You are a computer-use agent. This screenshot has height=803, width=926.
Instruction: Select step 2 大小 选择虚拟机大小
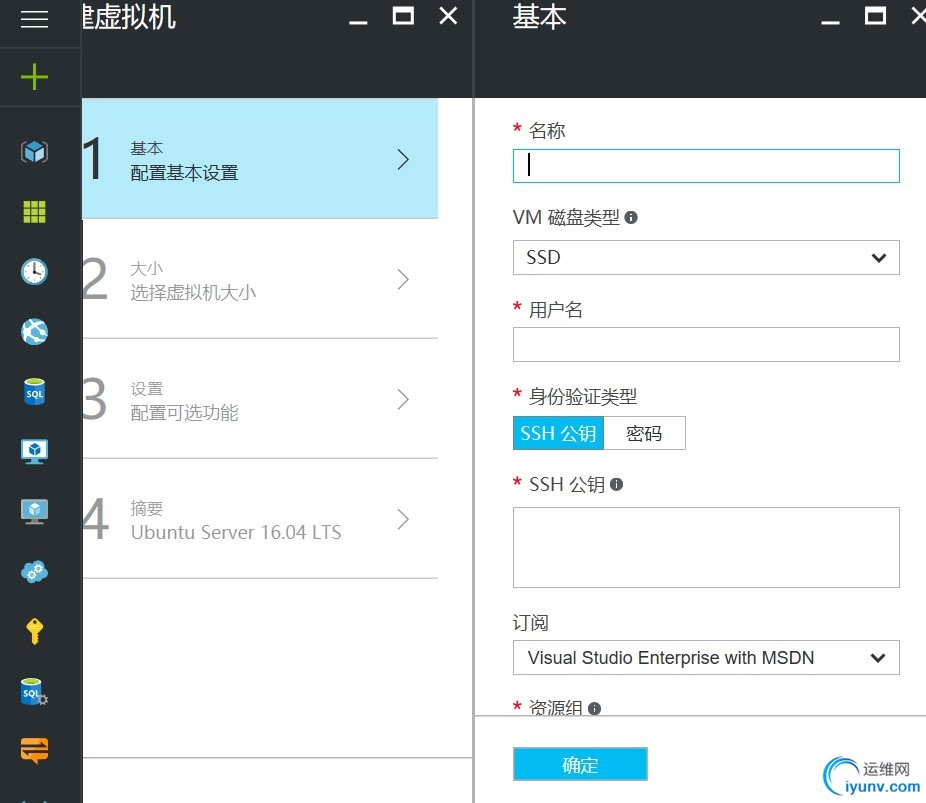pos(260,279)
